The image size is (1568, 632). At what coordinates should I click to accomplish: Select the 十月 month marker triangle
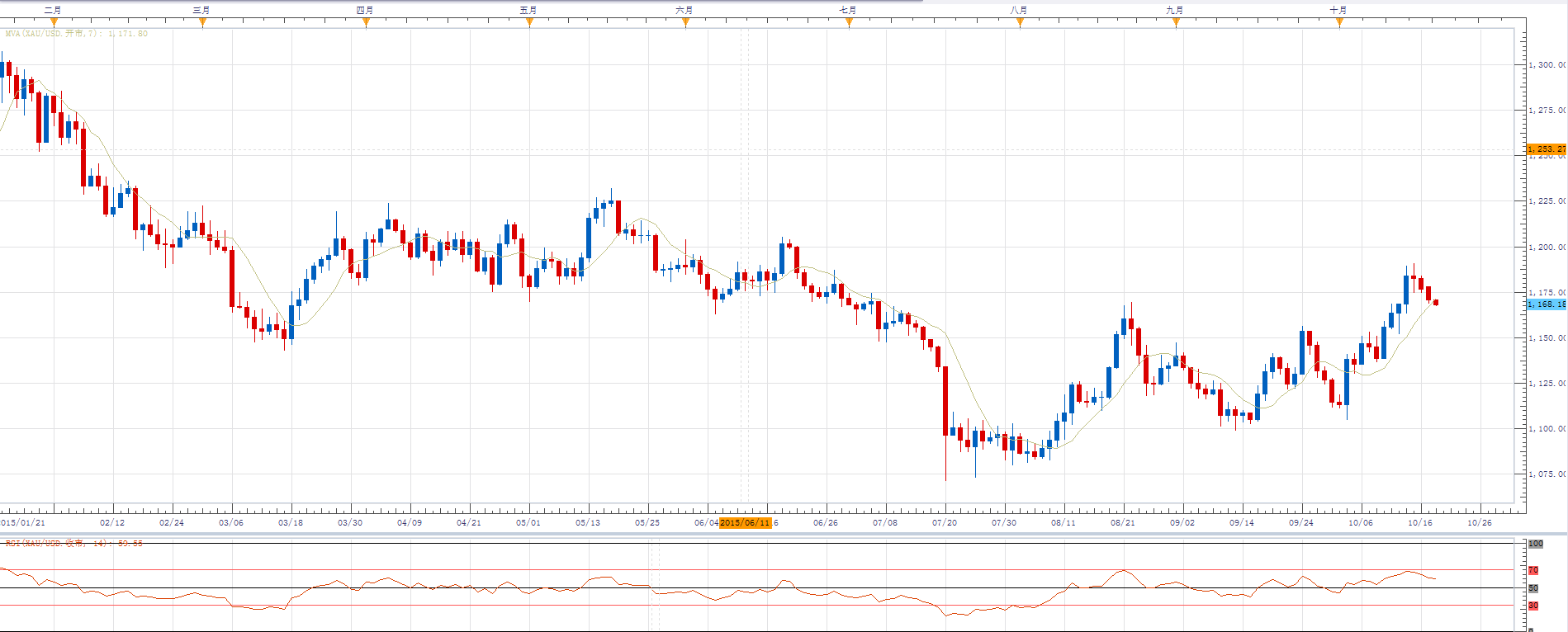[x=1339, y=21]
